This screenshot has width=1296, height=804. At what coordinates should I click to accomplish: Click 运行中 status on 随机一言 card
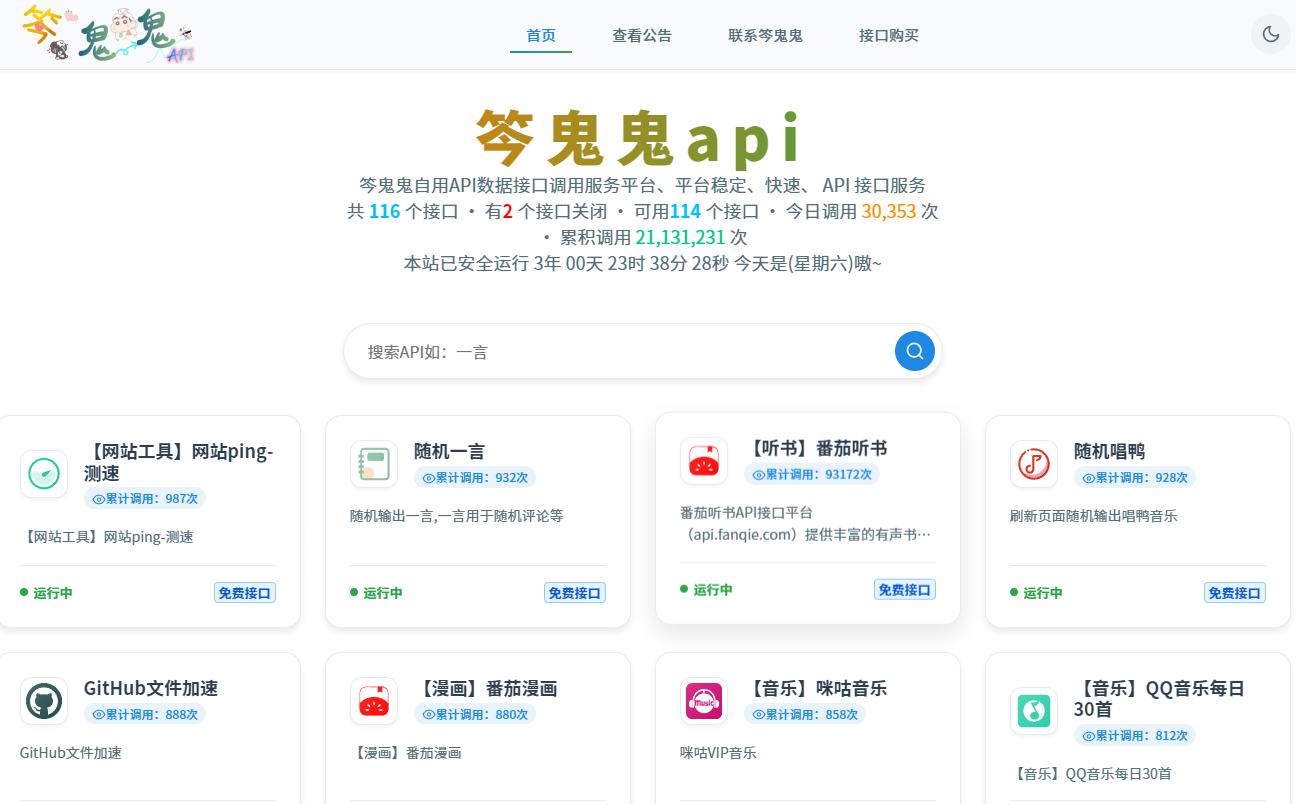point(376,593)
